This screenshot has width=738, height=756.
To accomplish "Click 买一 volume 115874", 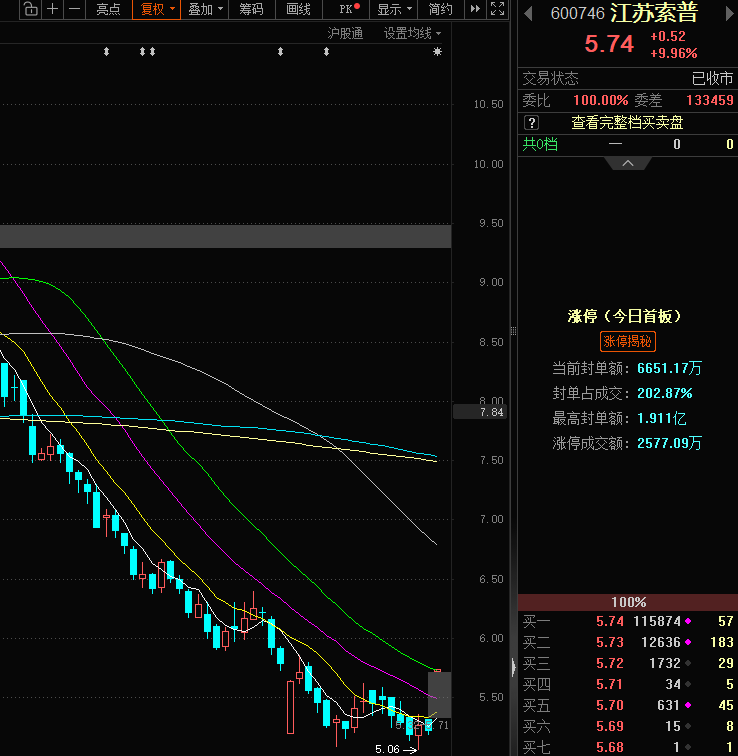I will [657, 621].
